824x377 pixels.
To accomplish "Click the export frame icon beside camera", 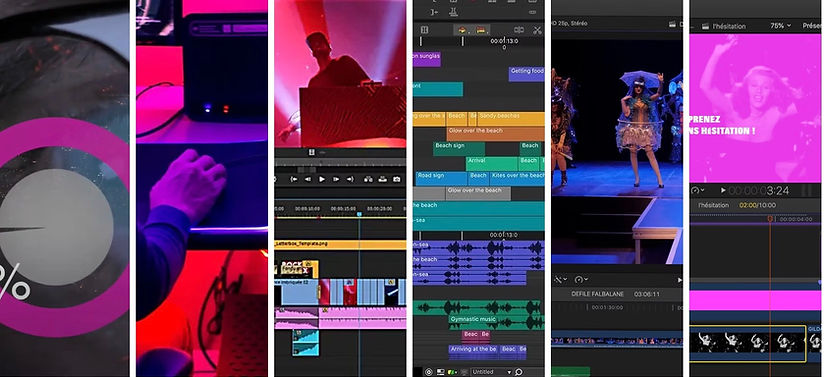I will point(383,179).
